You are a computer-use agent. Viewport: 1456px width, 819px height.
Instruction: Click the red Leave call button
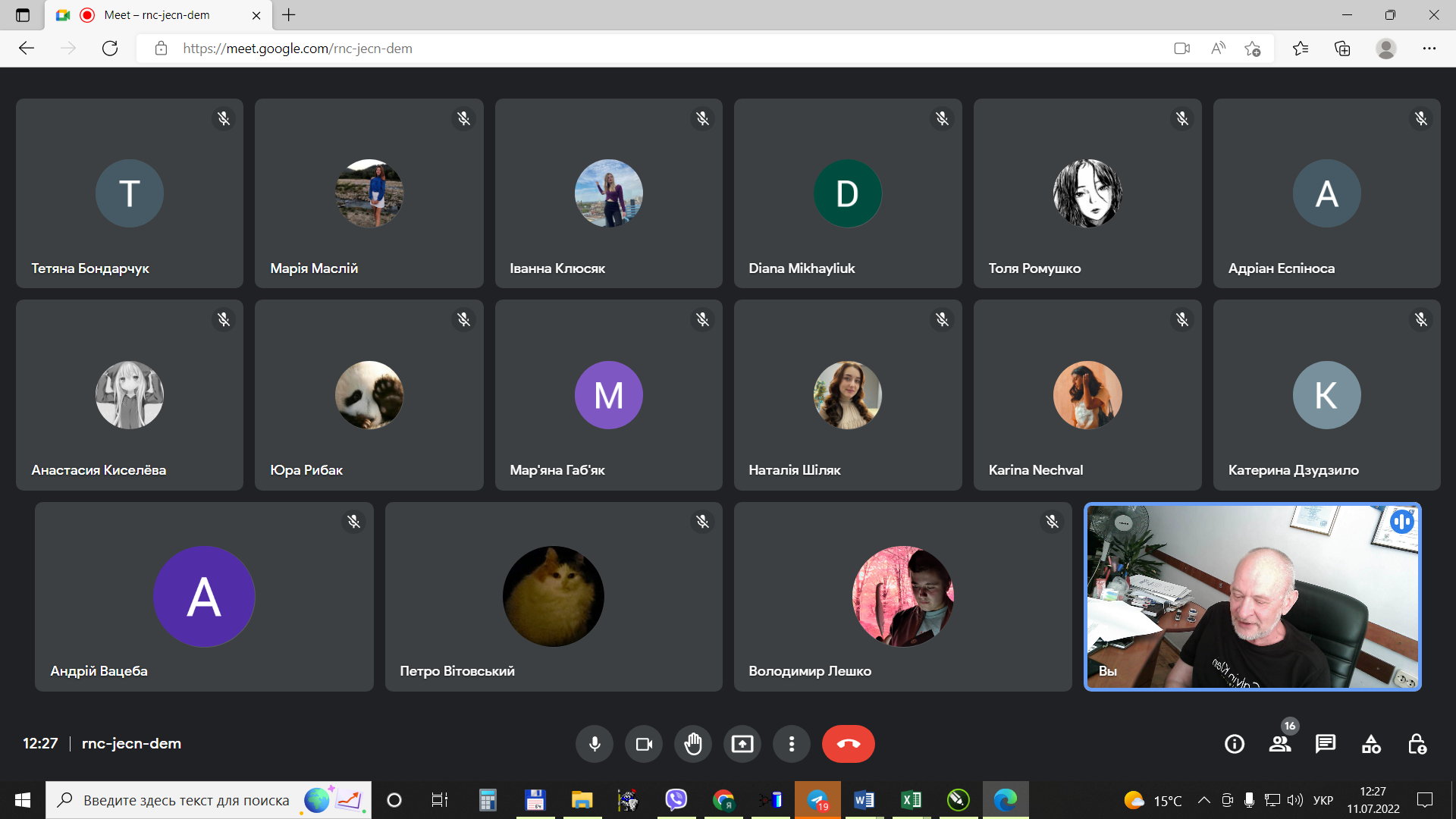click(x=848, y=744)
